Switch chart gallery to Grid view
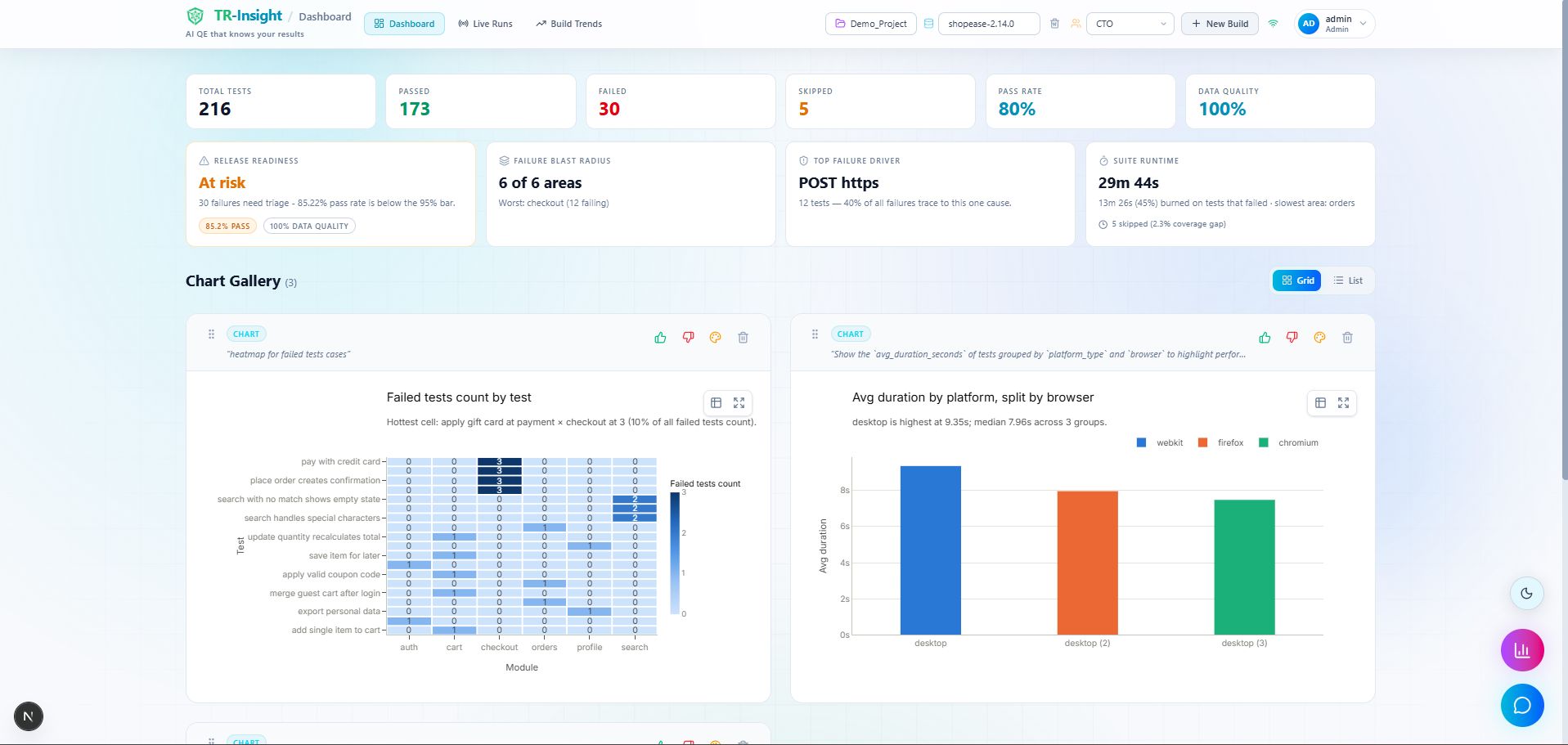 click(1297, 280)
